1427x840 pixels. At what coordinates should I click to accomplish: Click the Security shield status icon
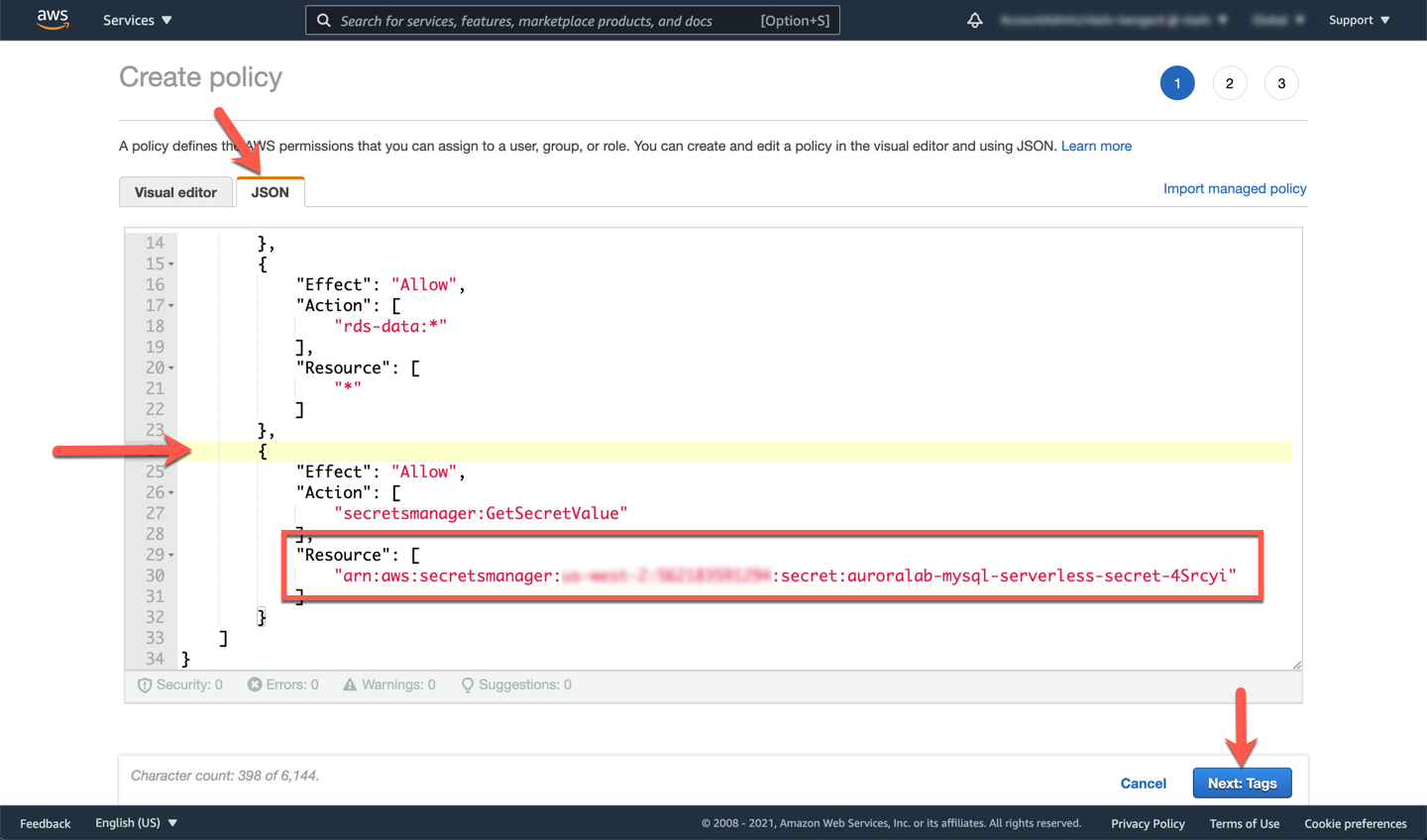click(145, 684)
